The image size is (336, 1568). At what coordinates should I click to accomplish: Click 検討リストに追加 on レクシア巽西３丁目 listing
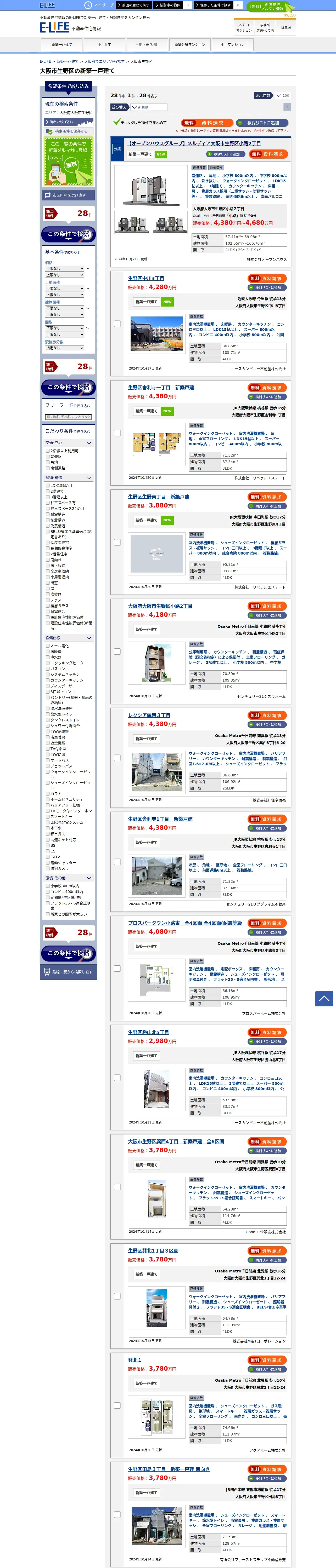[267, 725]
